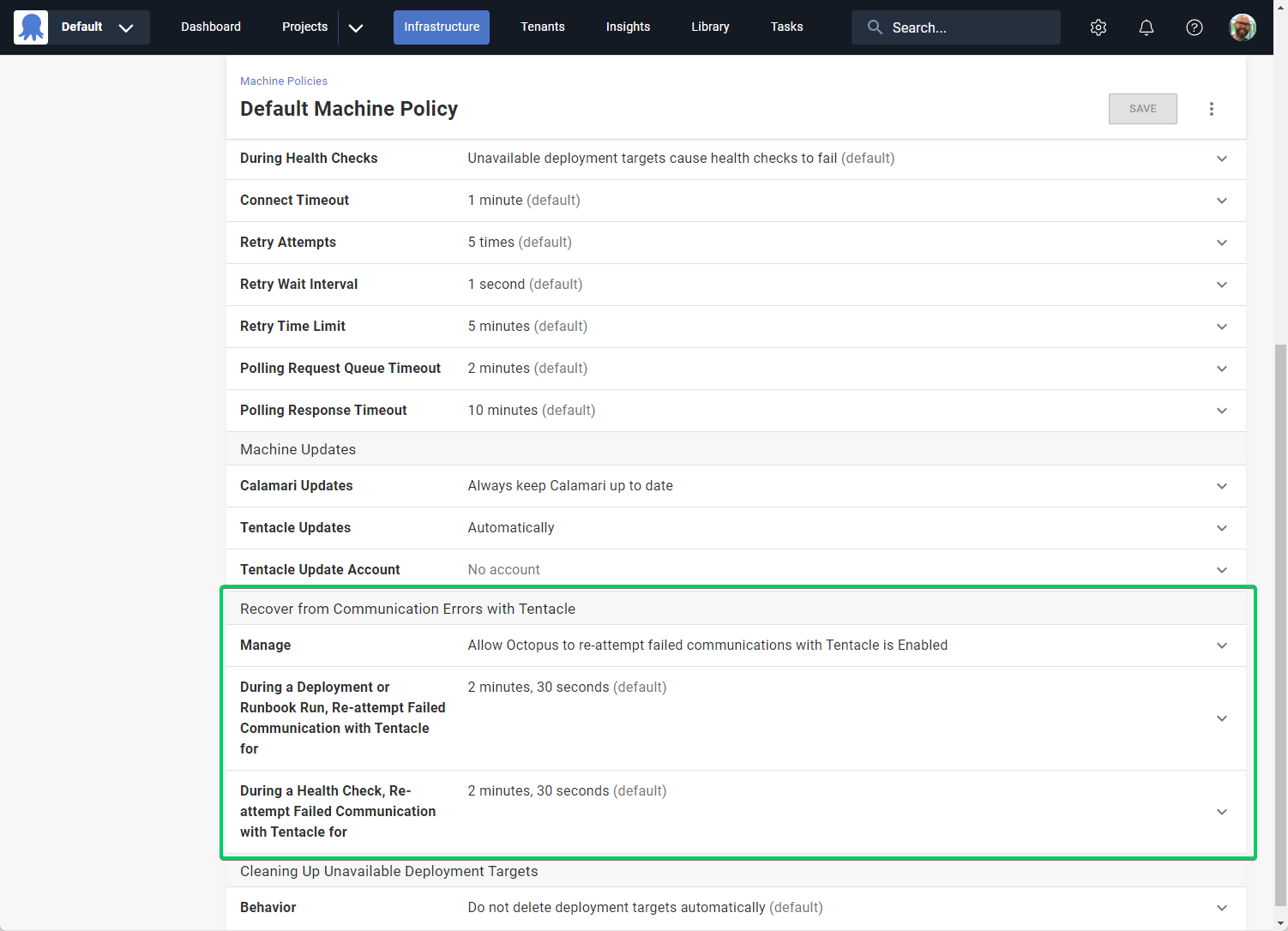The height and width of the screenshot is (931, 1288).
Task: Expand the Behavior cleanup setting
Action: pos(1221,907)
